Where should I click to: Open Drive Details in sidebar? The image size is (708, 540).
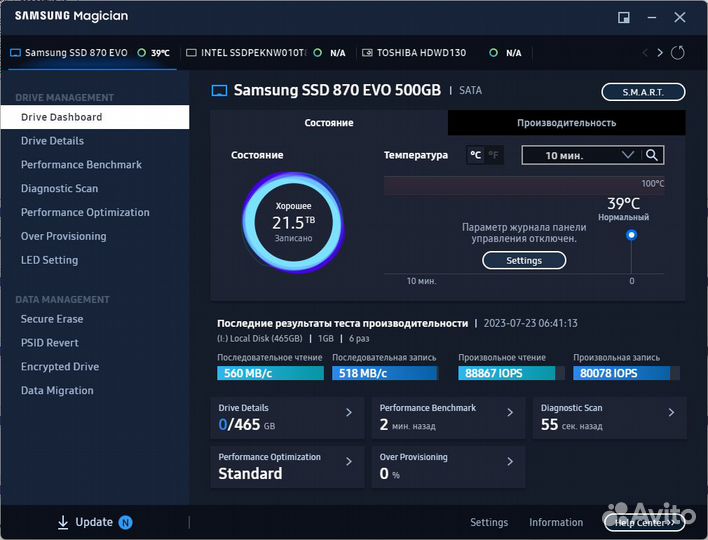tap(95, 141)
